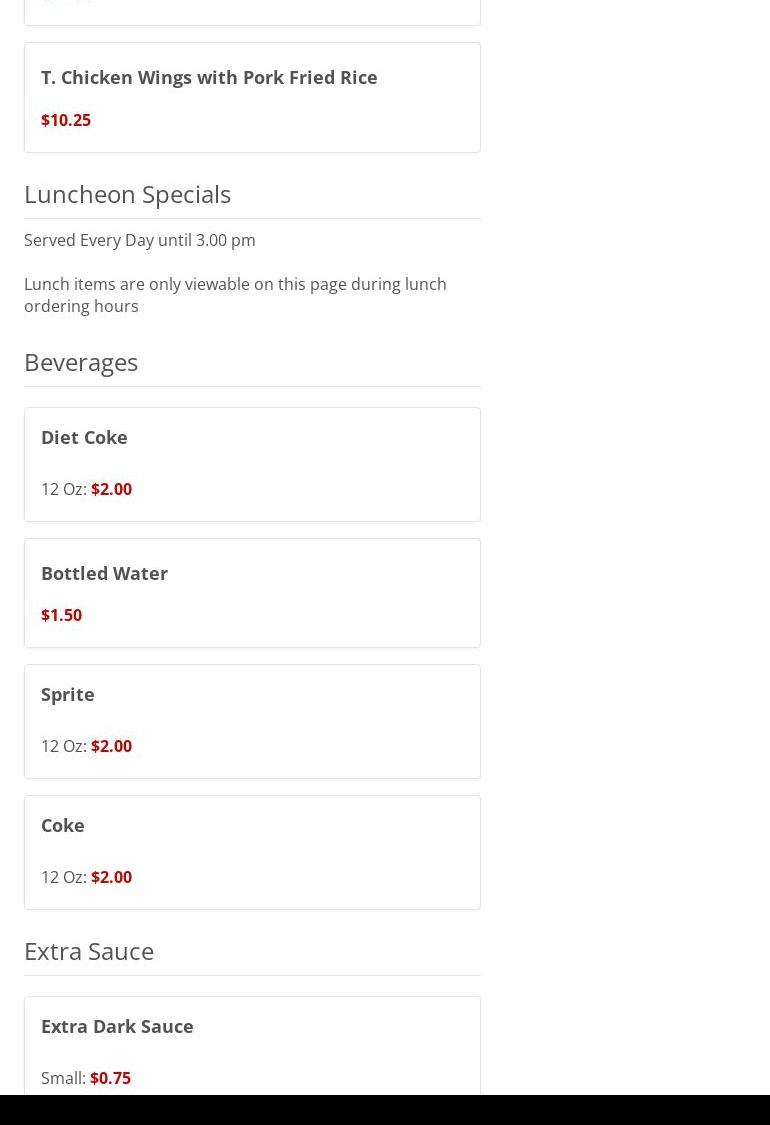Select the Bottled Water item title
Image resolution: width=770 pixels, height=1125 pixels.
pos(104,573)
